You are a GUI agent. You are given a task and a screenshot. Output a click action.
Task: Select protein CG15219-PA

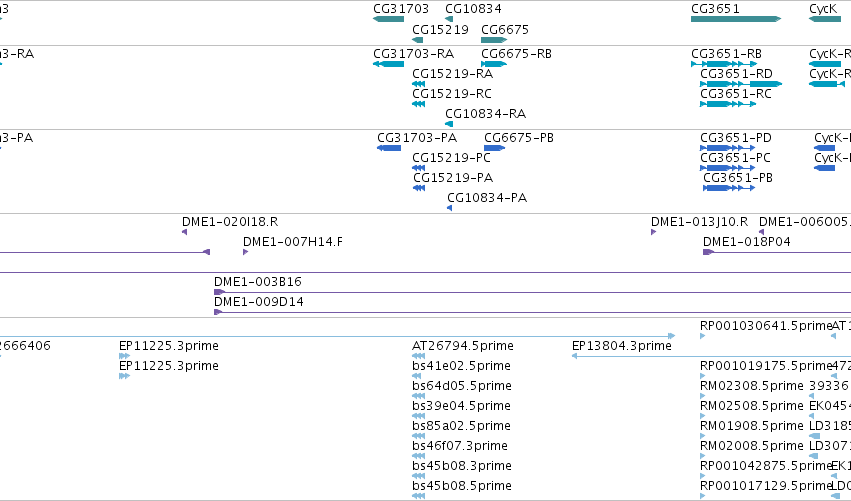[x=419, y=188]
